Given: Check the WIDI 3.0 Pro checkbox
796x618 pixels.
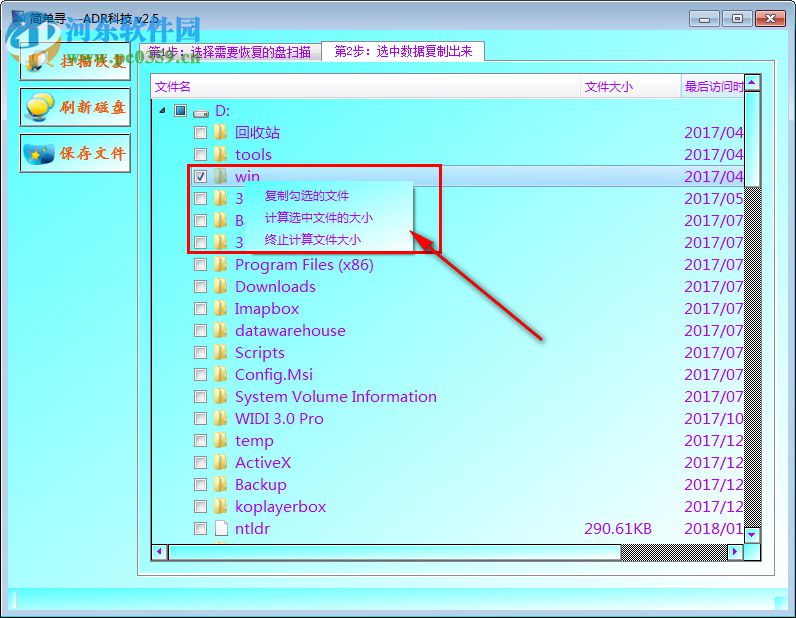Looking at the screenshot, I should click(201, 418).
